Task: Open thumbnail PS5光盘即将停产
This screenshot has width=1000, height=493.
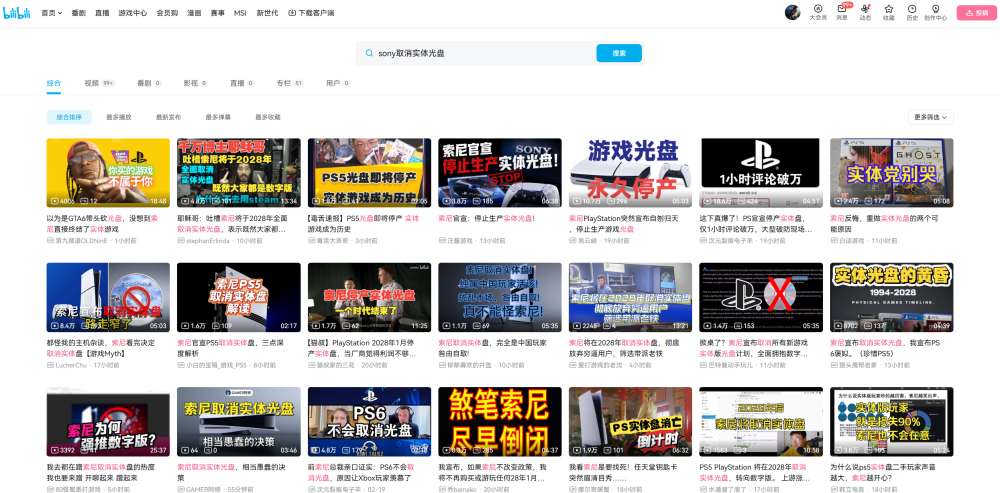Action: [x=369, y=173]
